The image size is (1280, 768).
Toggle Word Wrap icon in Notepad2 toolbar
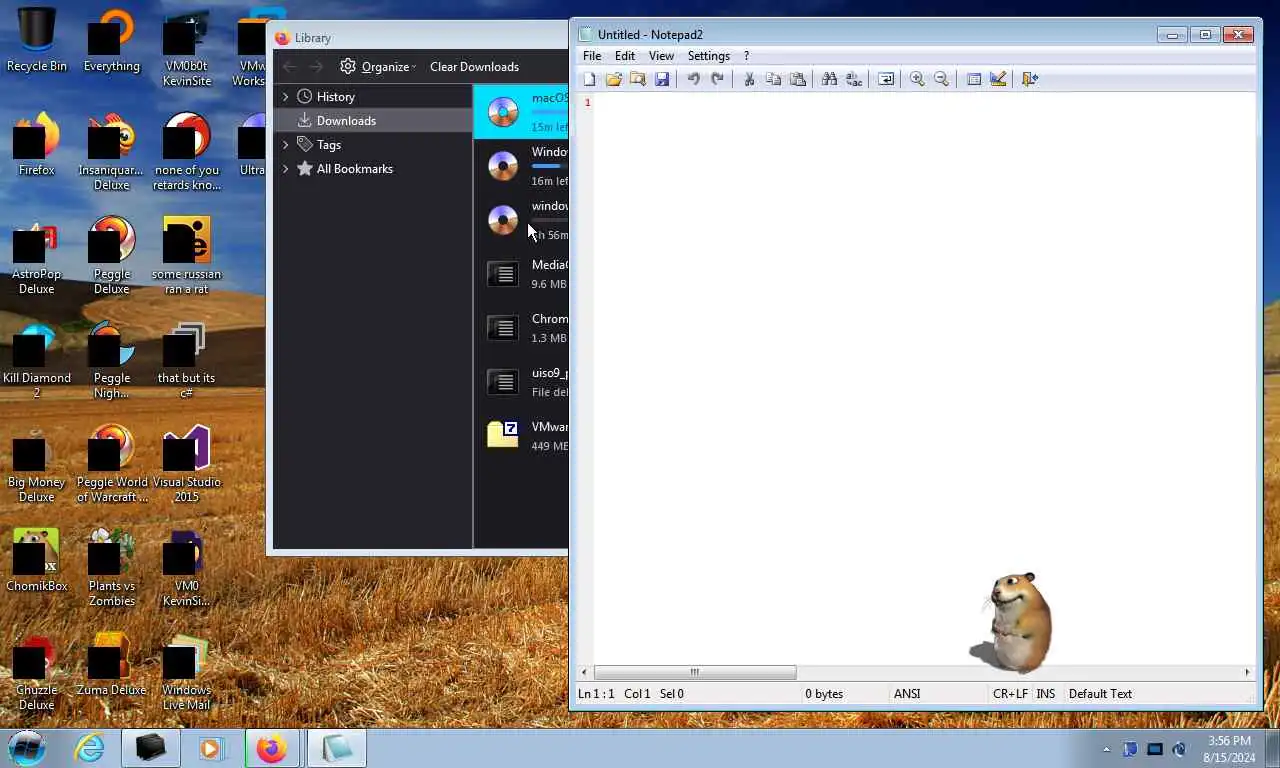885,79
